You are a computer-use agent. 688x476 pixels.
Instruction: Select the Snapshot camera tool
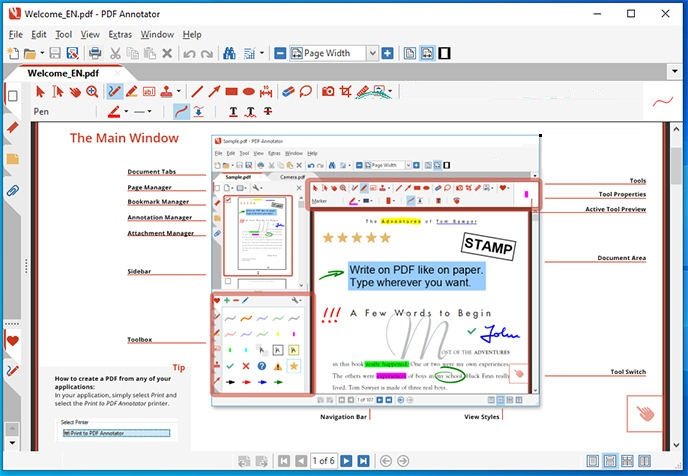(x=328, y=92)
